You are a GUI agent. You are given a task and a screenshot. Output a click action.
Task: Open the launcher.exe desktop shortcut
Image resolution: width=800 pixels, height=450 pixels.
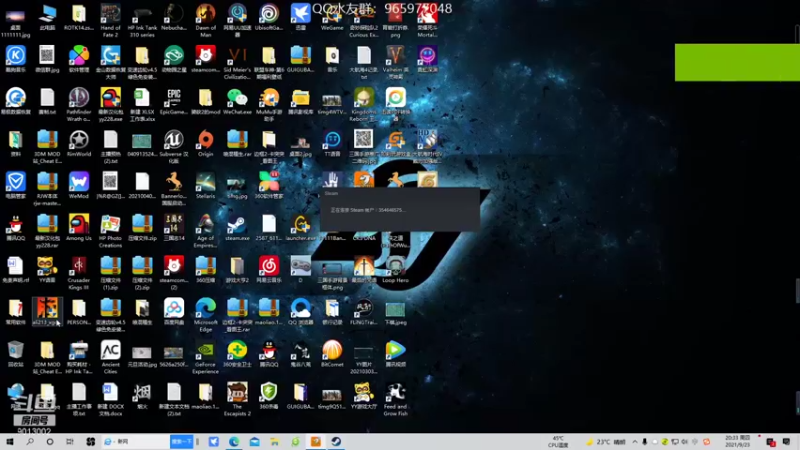[301, 228]
